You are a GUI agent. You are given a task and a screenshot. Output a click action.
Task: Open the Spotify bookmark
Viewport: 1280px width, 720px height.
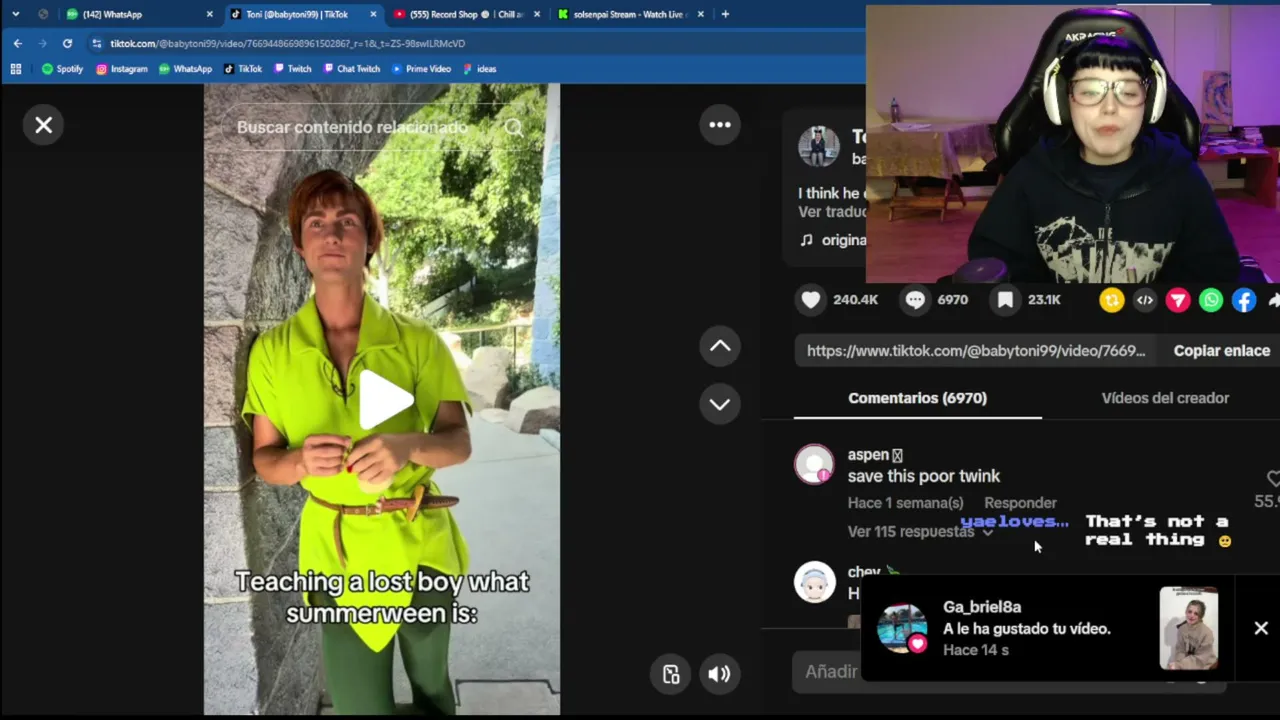click(x=63, y=69)
